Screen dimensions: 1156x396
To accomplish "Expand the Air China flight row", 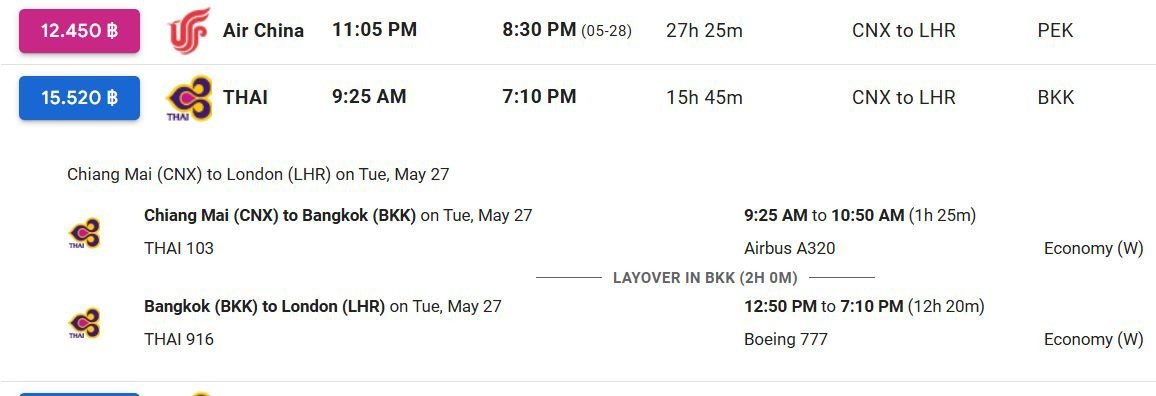I will (x=578, y=31).
